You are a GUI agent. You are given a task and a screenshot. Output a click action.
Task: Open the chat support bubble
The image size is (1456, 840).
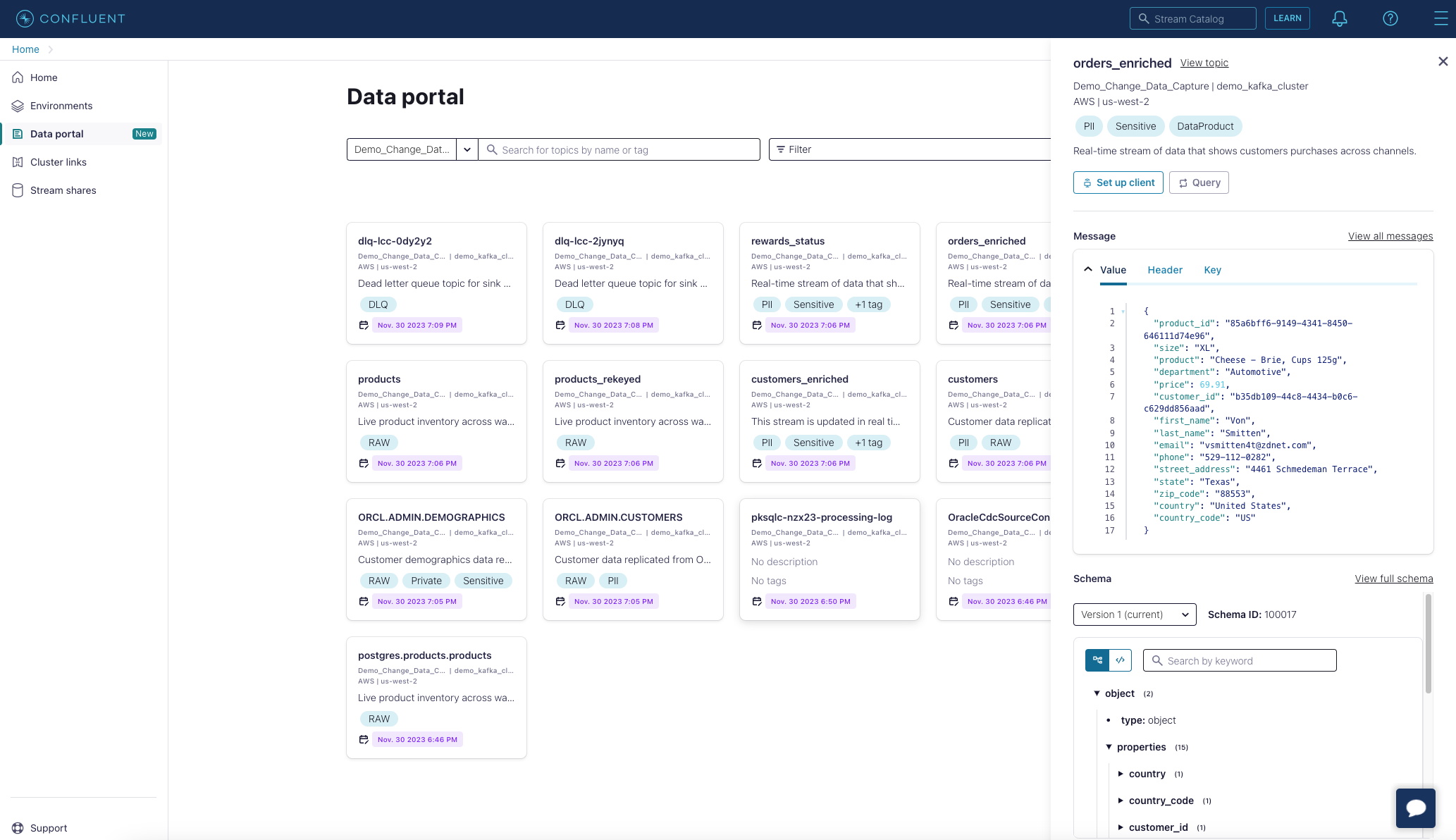(x=1415, y=808)
